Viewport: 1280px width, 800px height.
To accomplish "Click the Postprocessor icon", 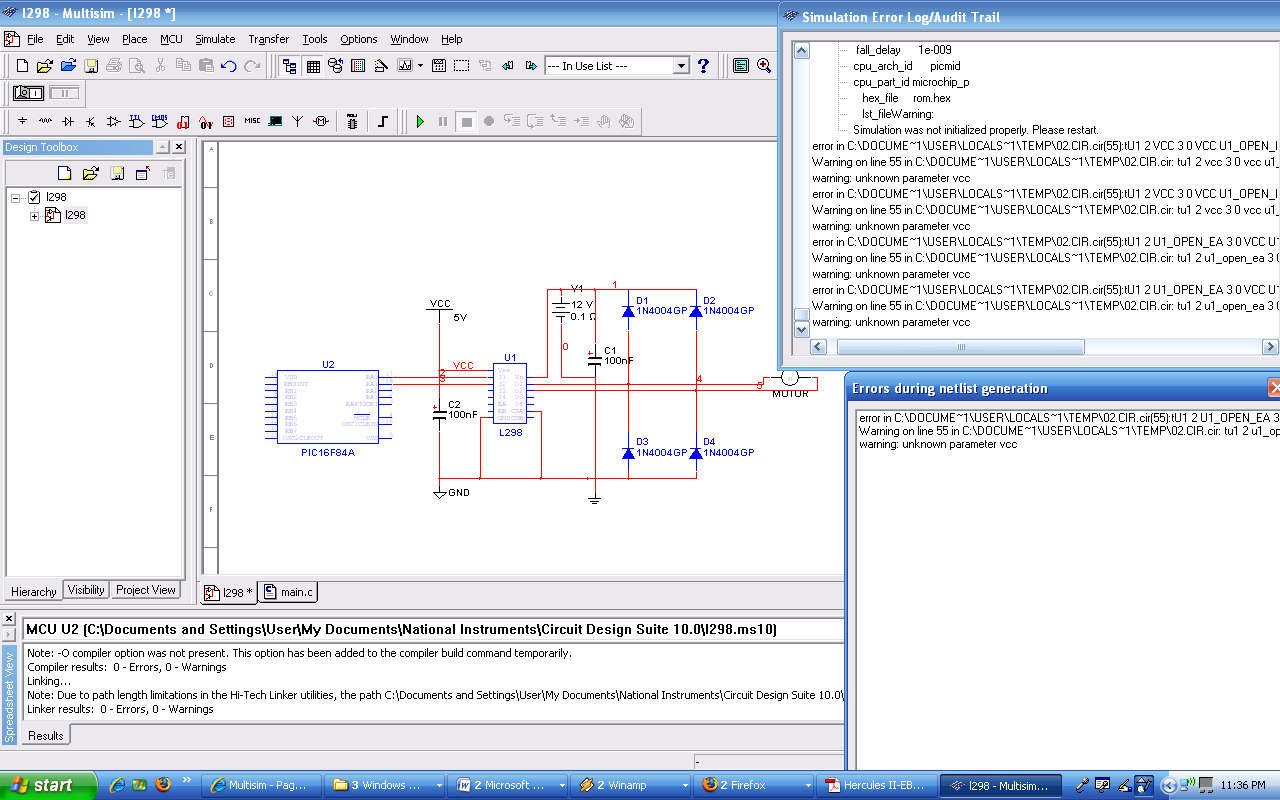I will (x=438, y=66).
